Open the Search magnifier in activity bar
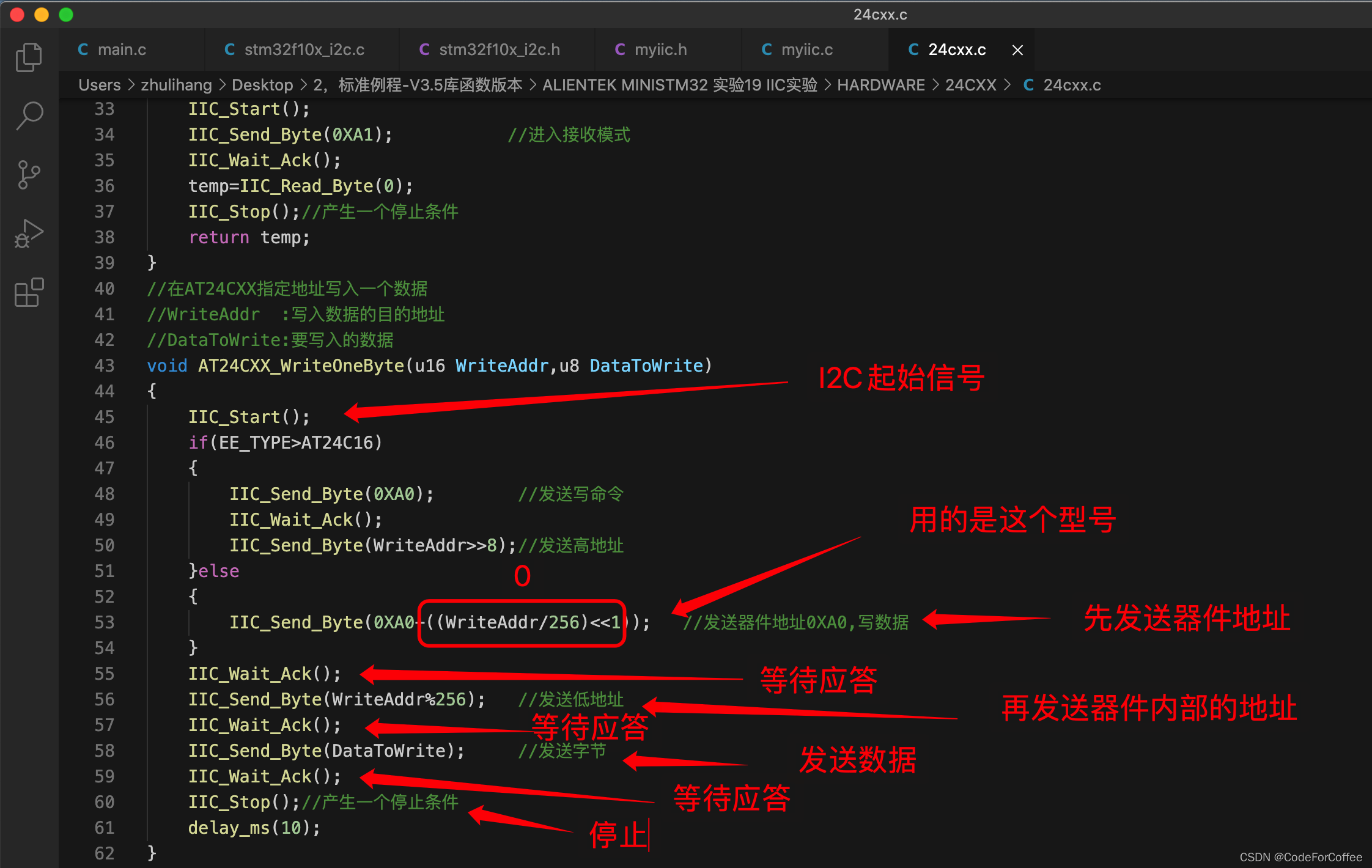 click(x=29, y=115)
